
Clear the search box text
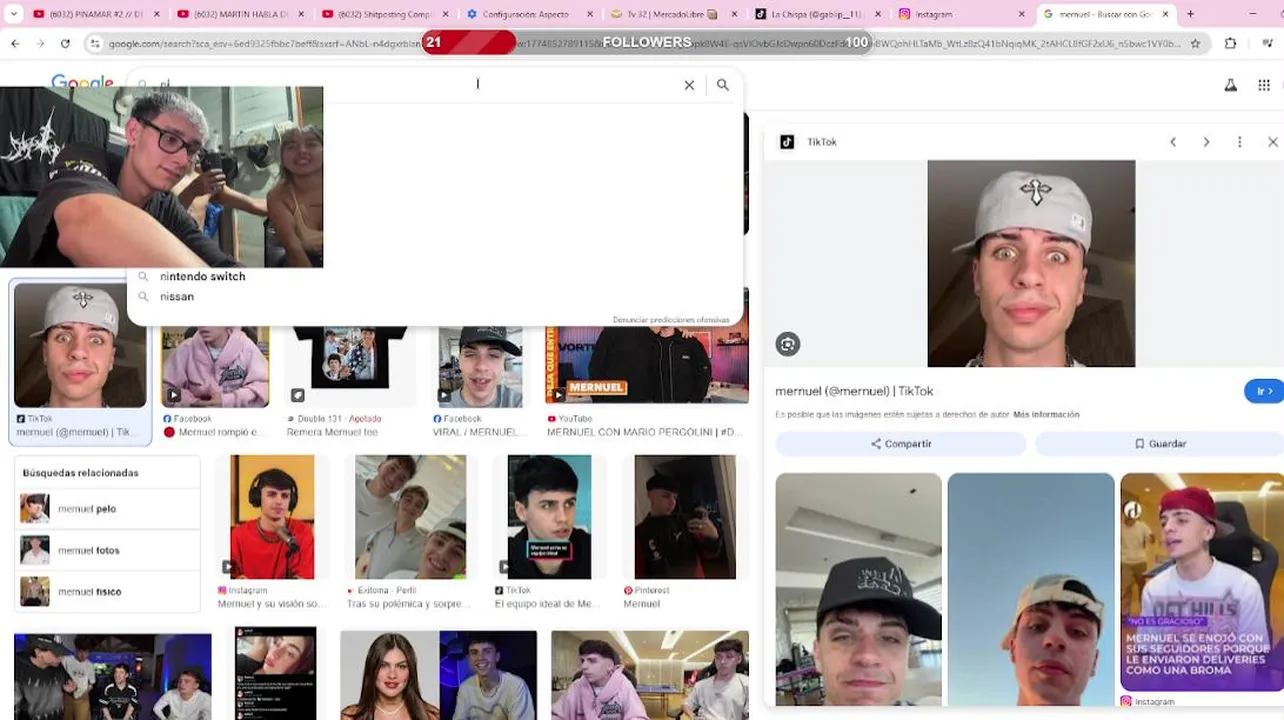pos(689,85)
